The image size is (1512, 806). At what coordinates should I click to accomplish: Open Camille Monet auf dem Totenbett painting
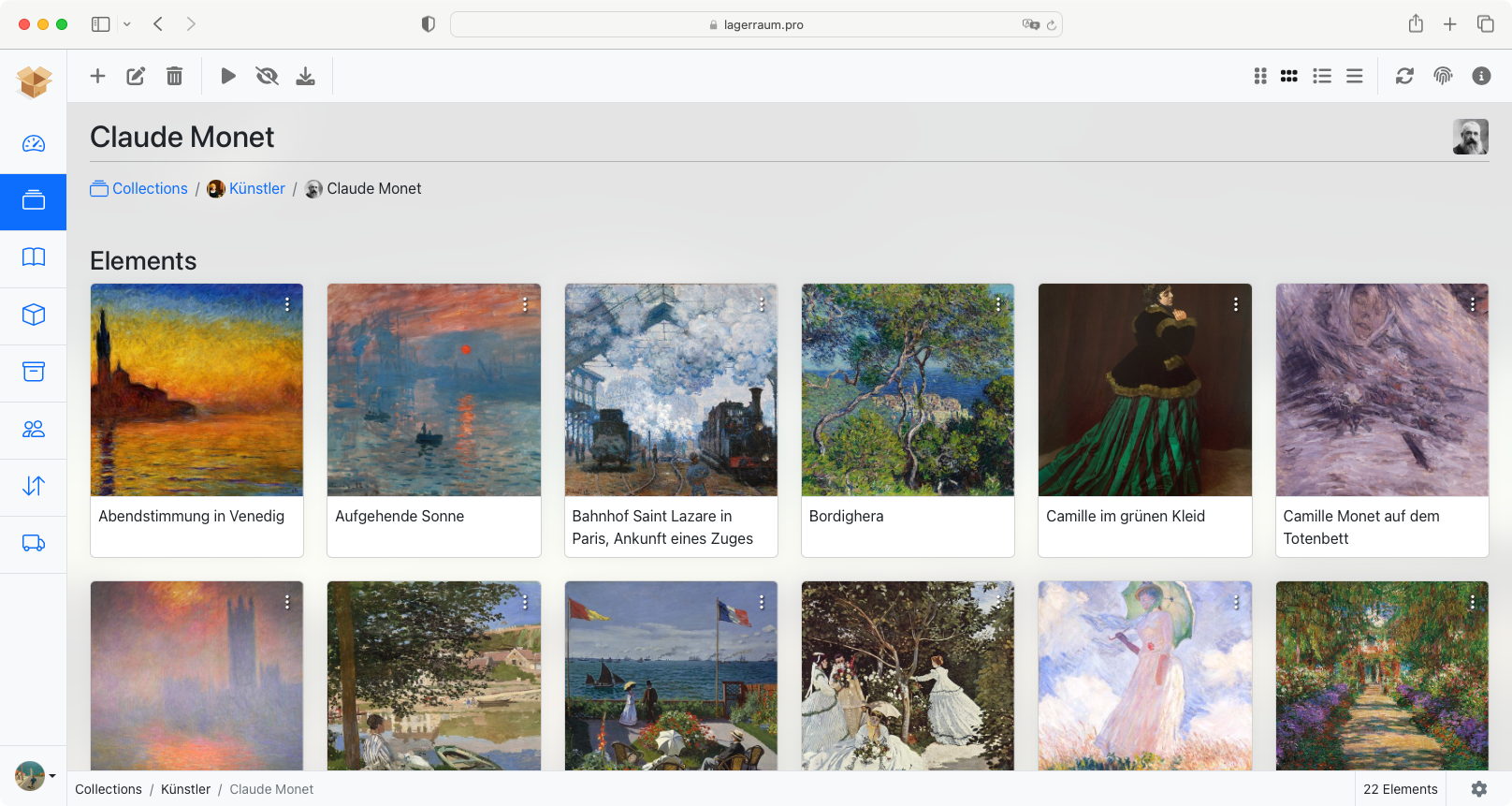(1382, 389)
